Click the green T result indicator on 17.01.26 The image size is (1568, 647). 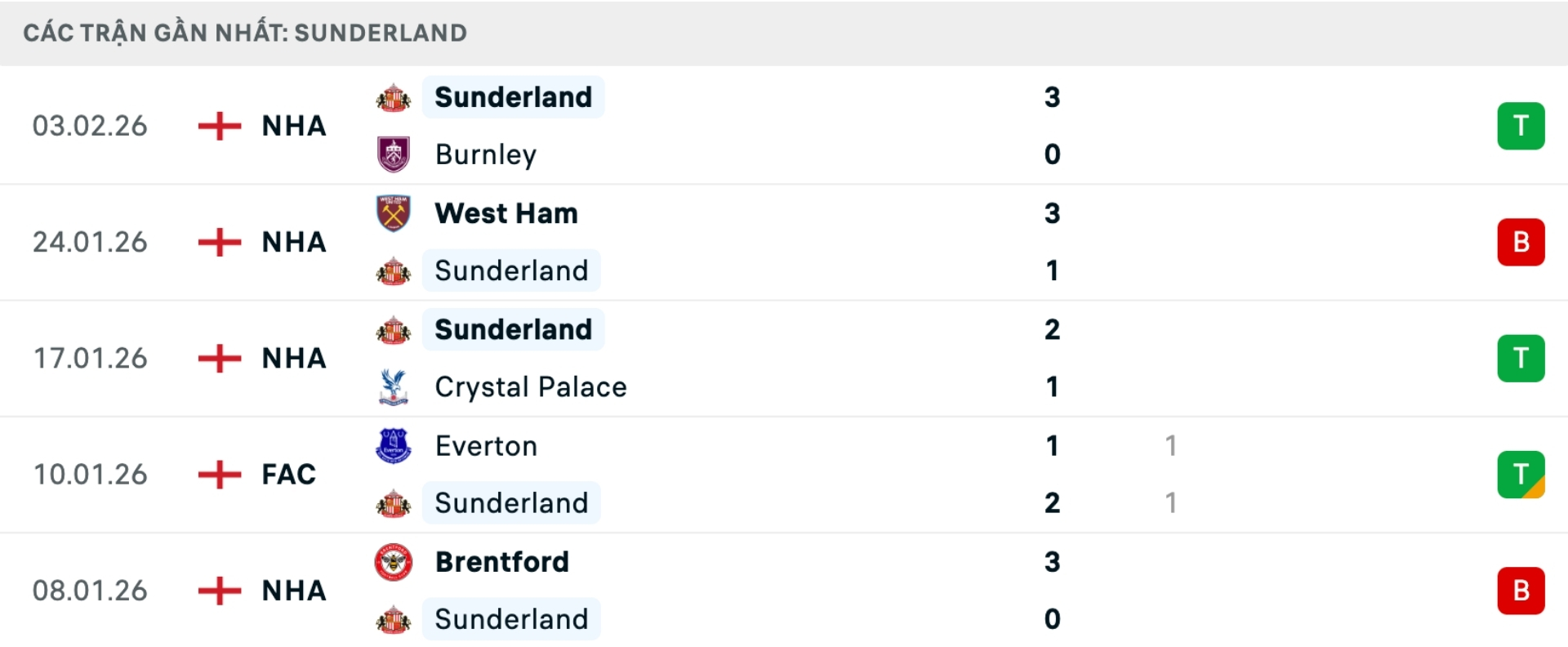[x=1521, y=358]
